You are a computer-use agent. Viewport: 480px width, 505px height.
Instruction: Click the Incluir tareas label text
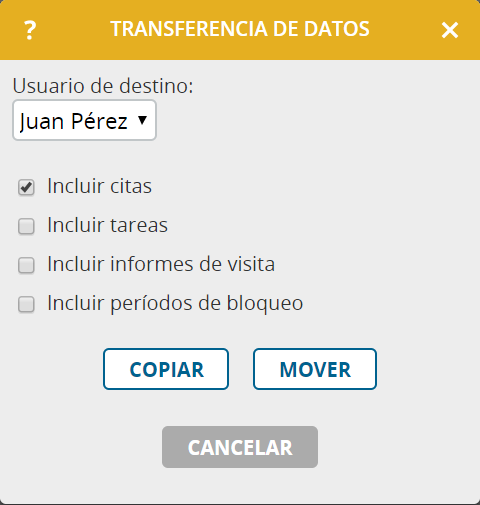107,225
